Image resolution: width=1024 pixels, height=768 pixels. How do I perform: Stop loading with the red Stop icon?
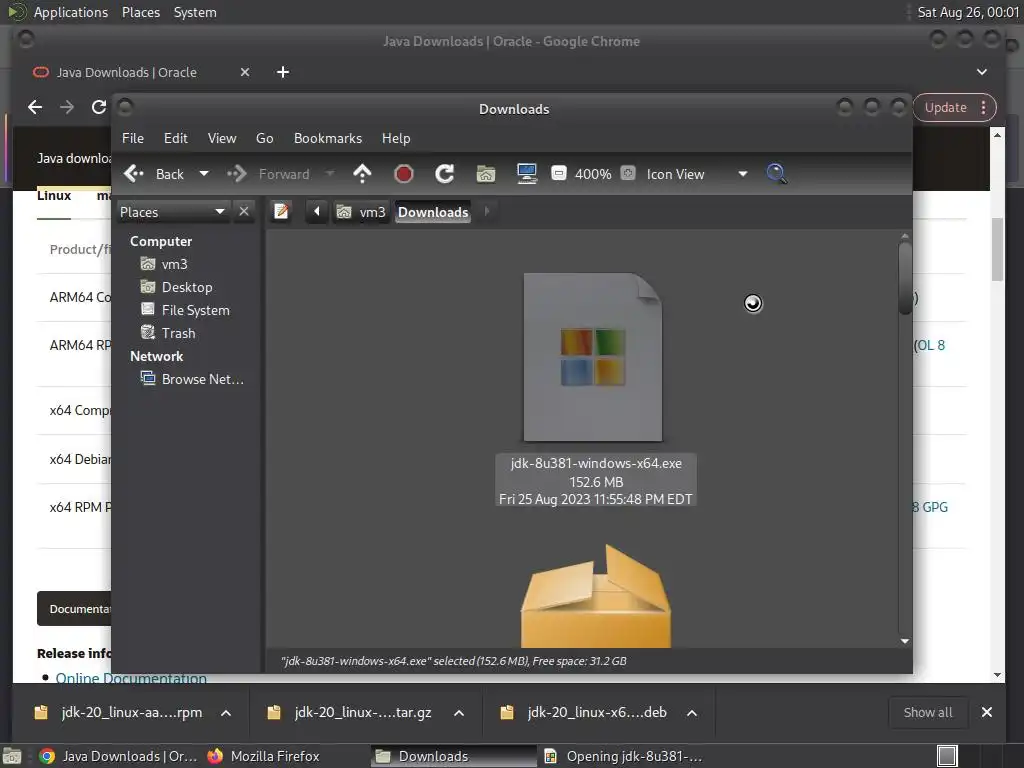click(404, 174)
